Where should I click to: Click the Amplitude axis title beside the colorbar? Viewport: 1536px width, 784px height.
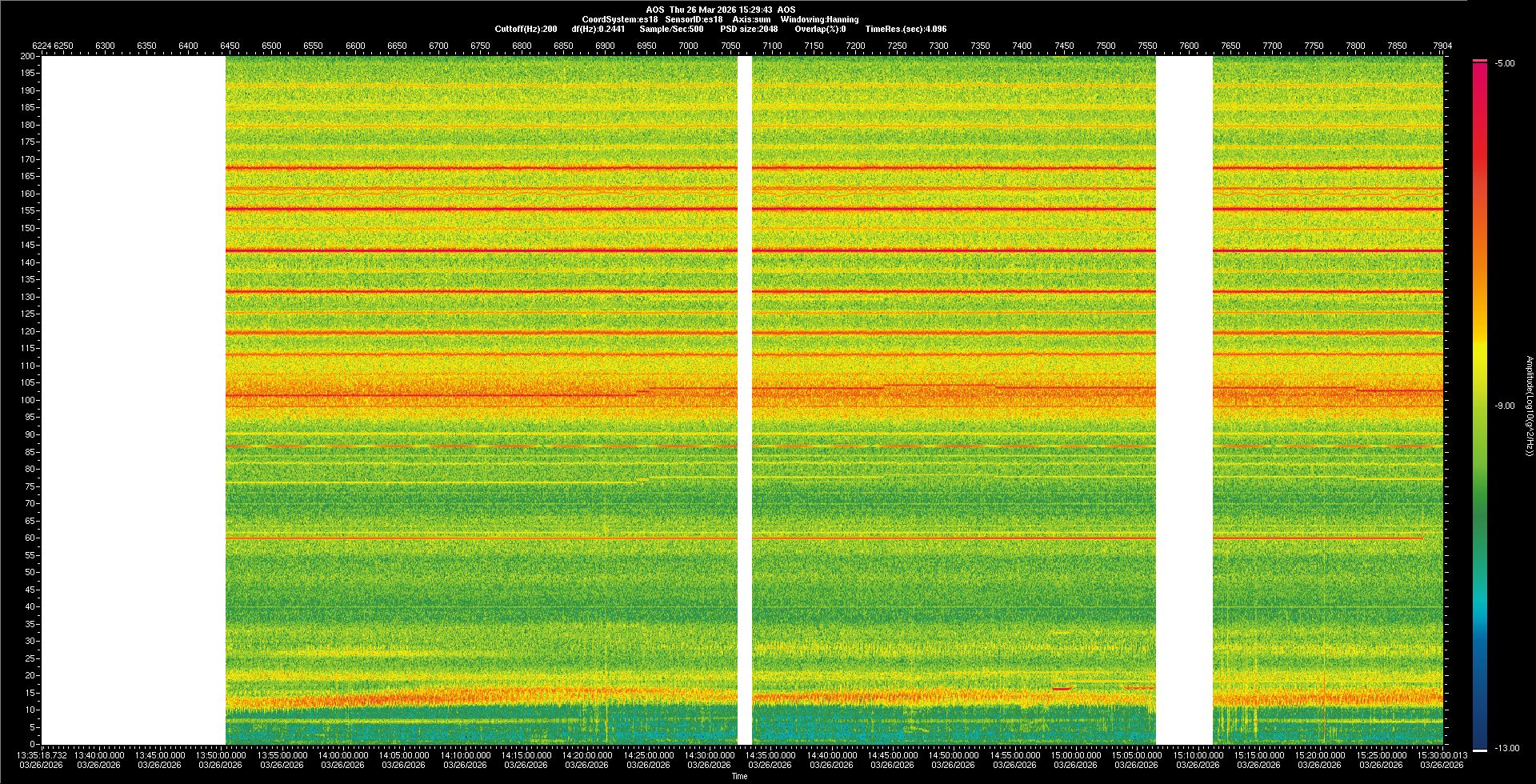(1529, 406)
